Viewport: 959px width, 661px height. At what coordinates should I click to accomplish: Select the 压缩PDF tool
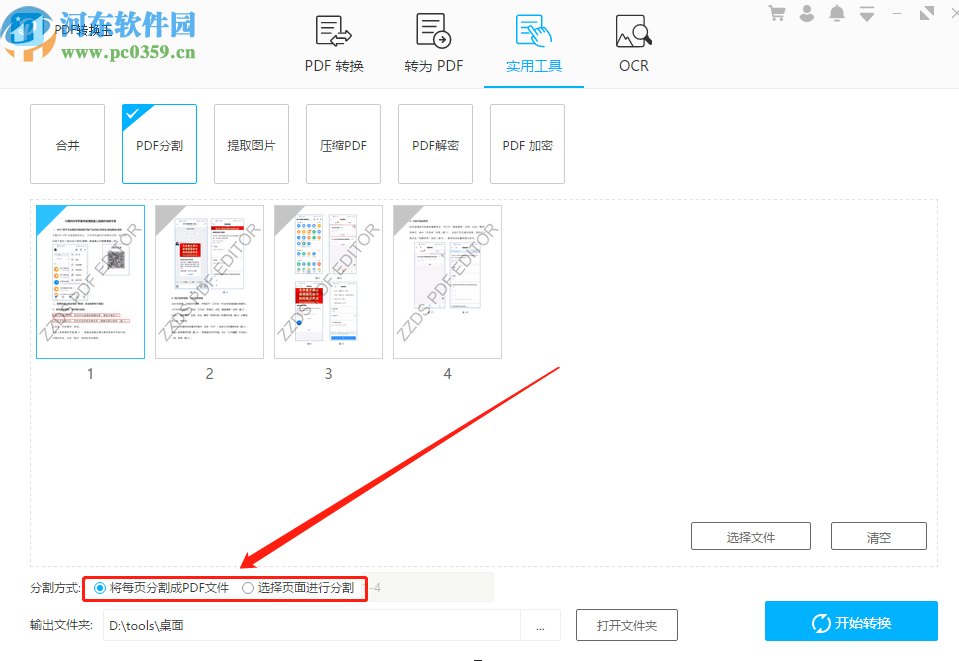click(x=343, y=144)
